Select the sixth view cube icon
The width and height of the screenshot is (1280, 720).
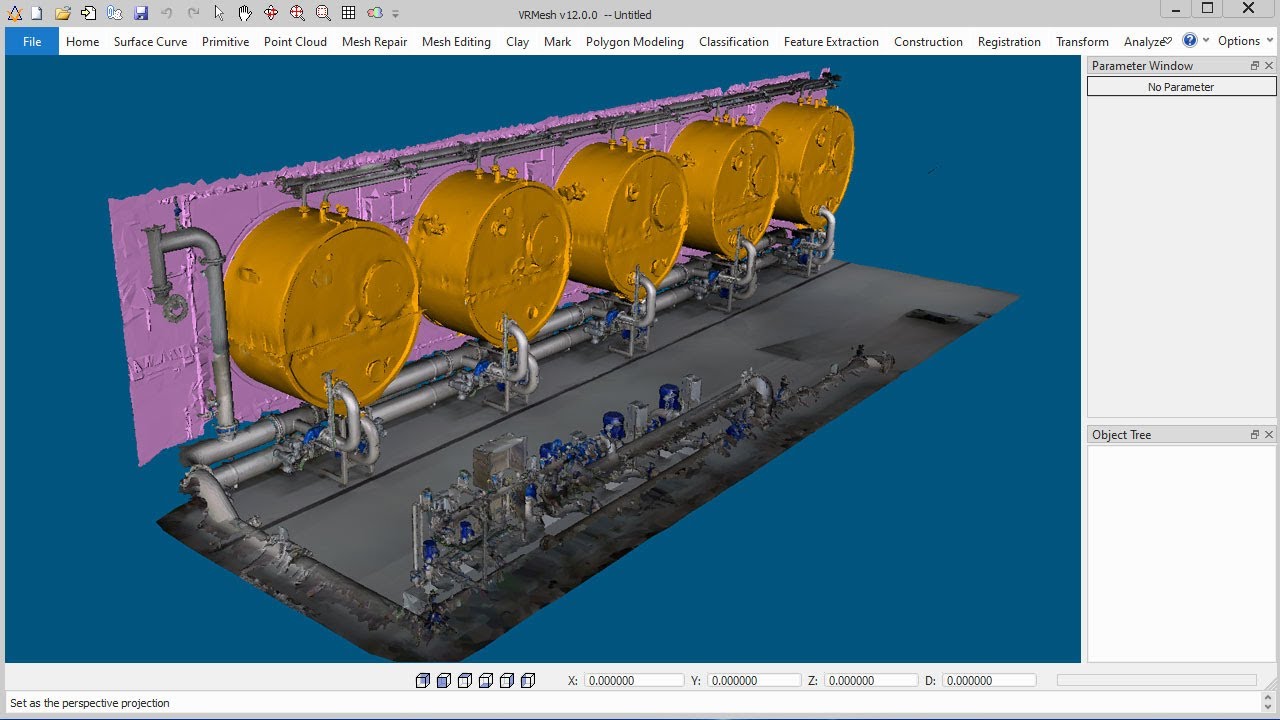coord(528,681)
